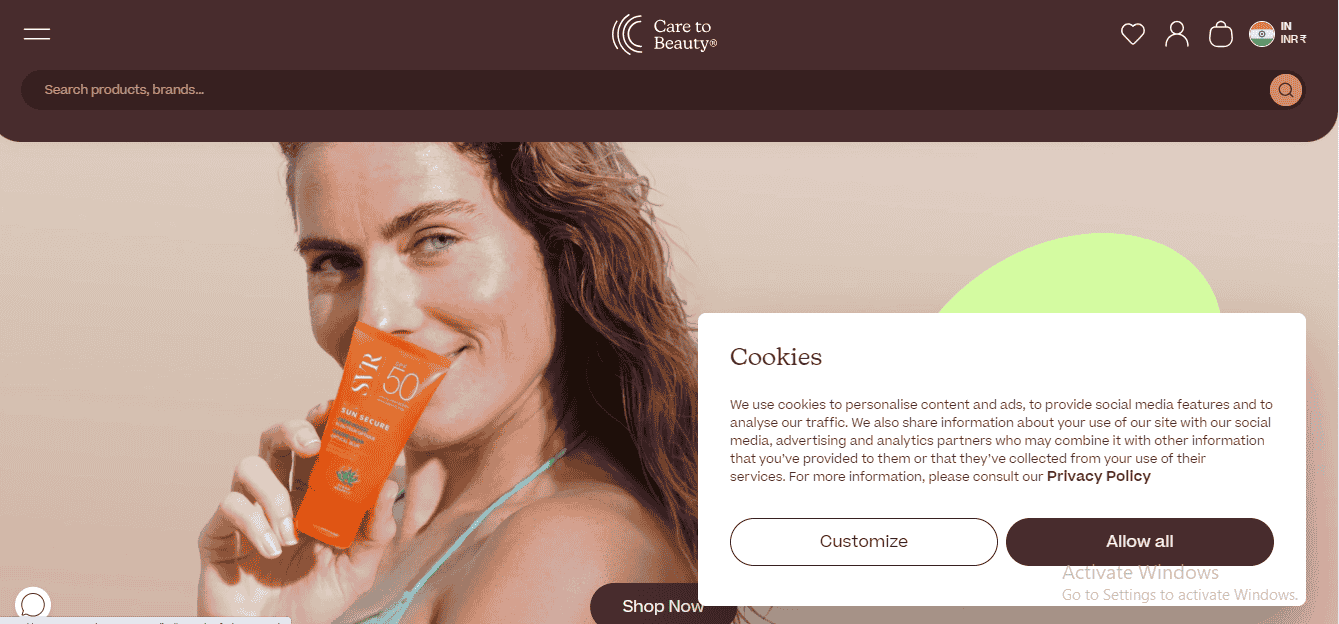Click the Cookies dialog heading
Screen dimensions: 1339x624
point(776,357)
